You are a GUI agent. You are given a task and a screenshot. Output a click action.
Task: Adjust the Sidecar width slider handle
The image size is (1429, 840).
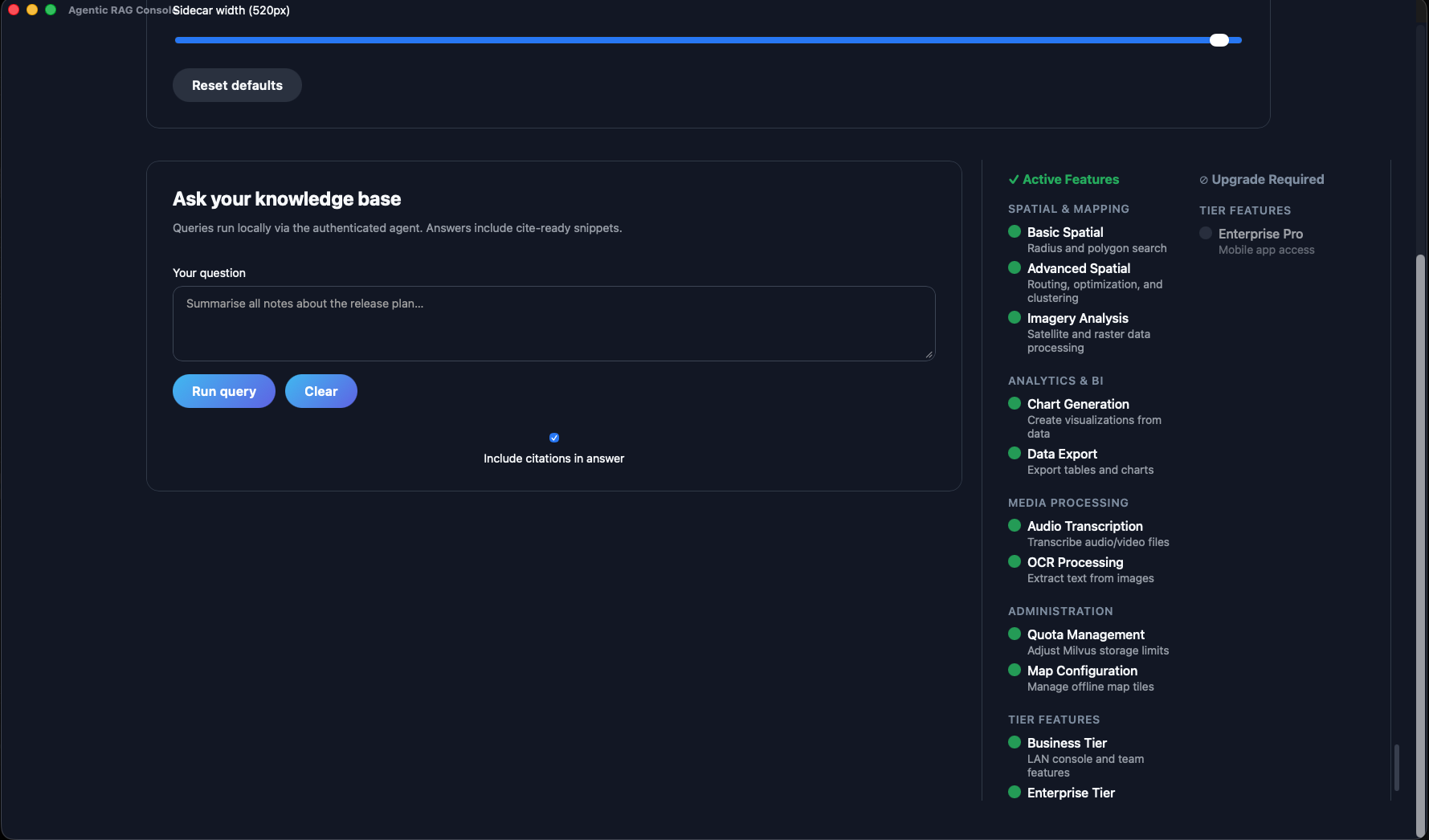[1219, 39]
